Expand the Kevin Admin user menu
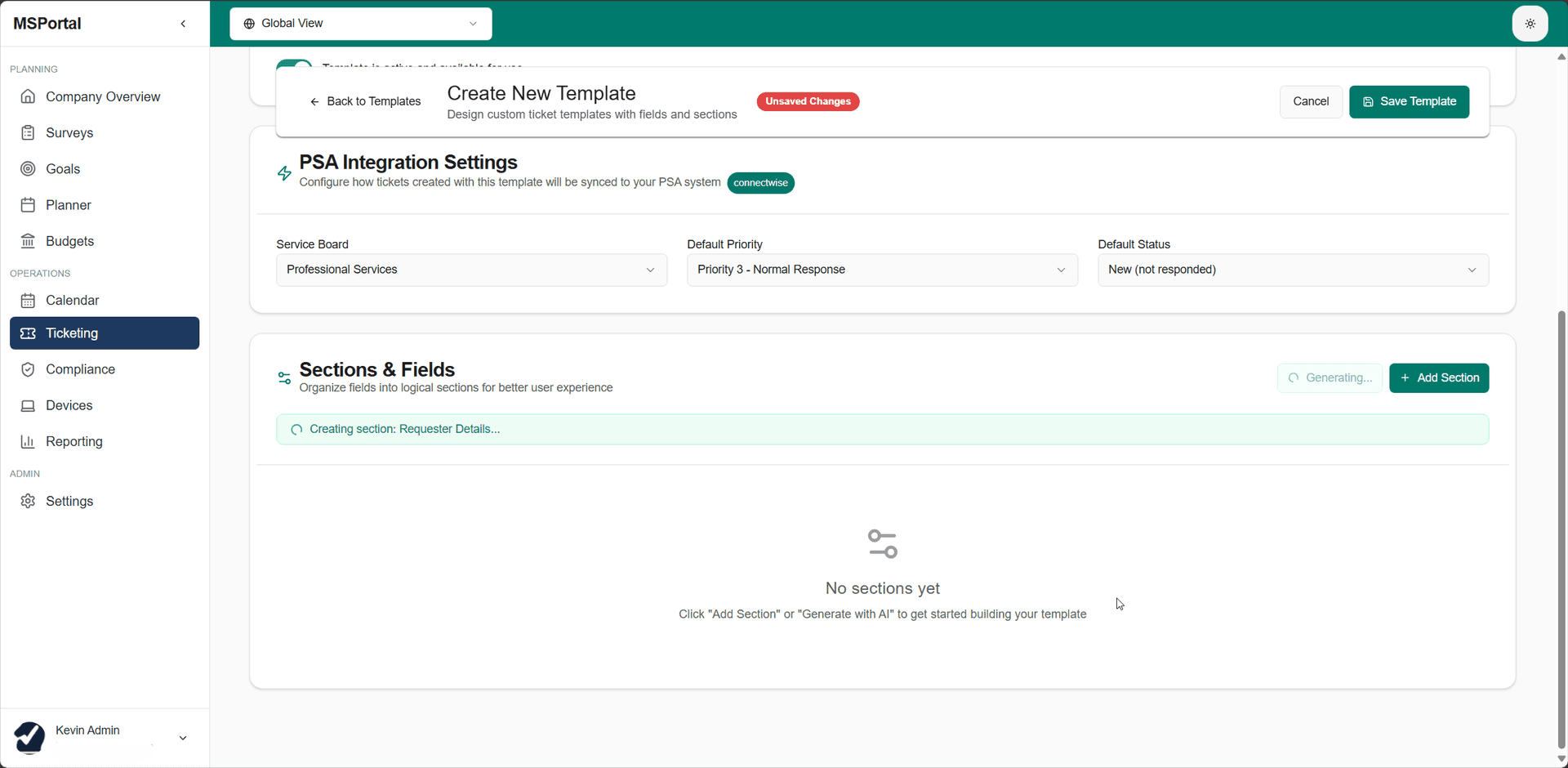The height and width of the screenshot is (768, 1568). (182, 738)
